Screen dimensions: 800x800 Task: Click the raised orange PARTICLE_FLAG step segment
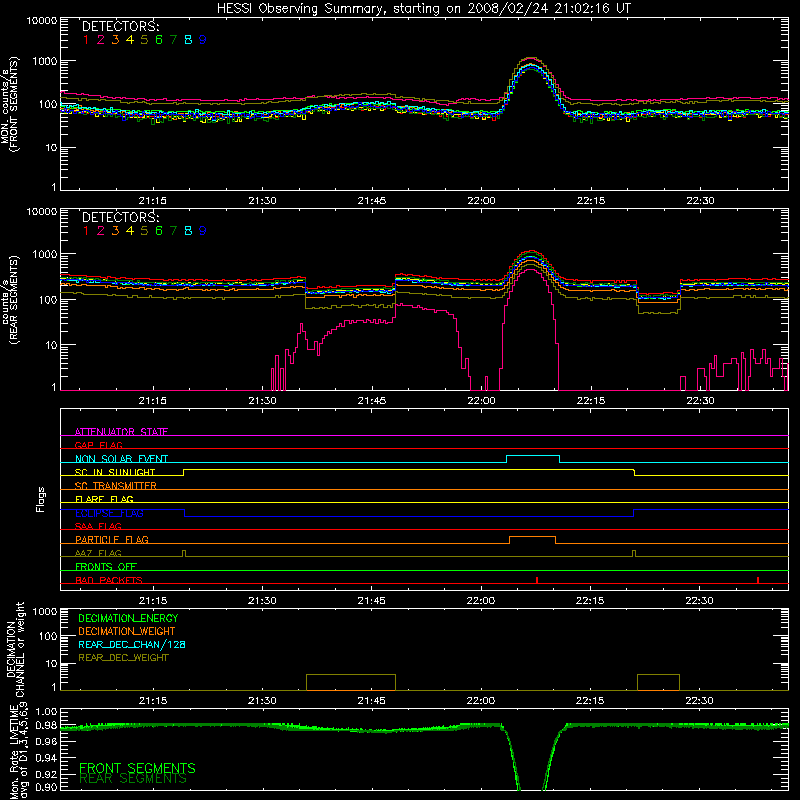[x=532, y=537]
